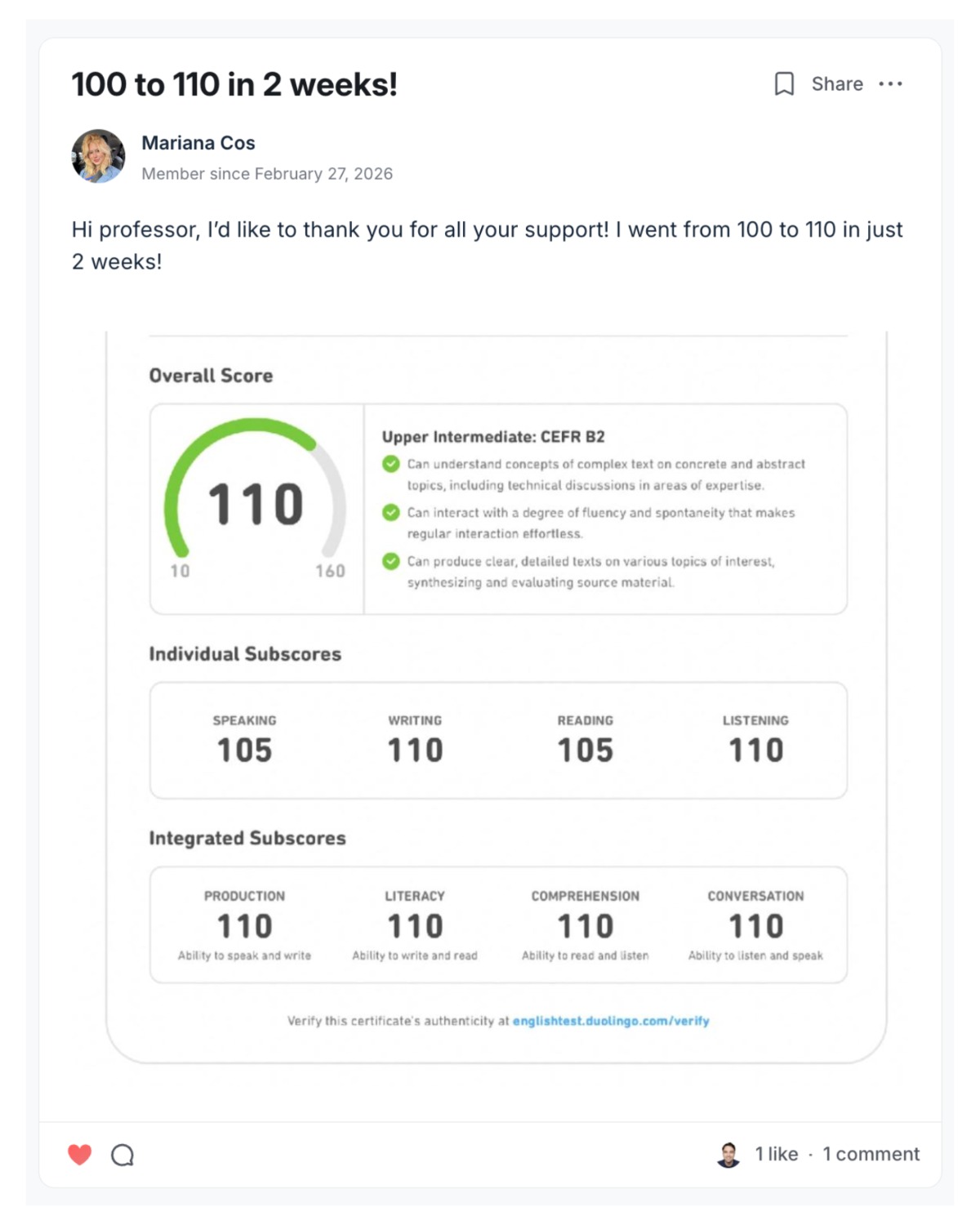View who liked via "1 like"
980x1225 pixels.
776,1154
